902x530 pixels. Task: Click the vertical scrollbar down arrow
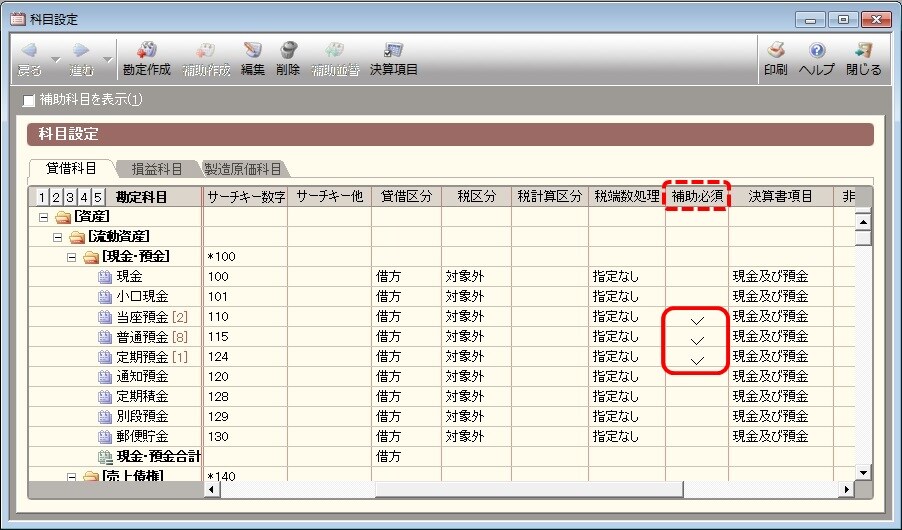coord(863,471)
